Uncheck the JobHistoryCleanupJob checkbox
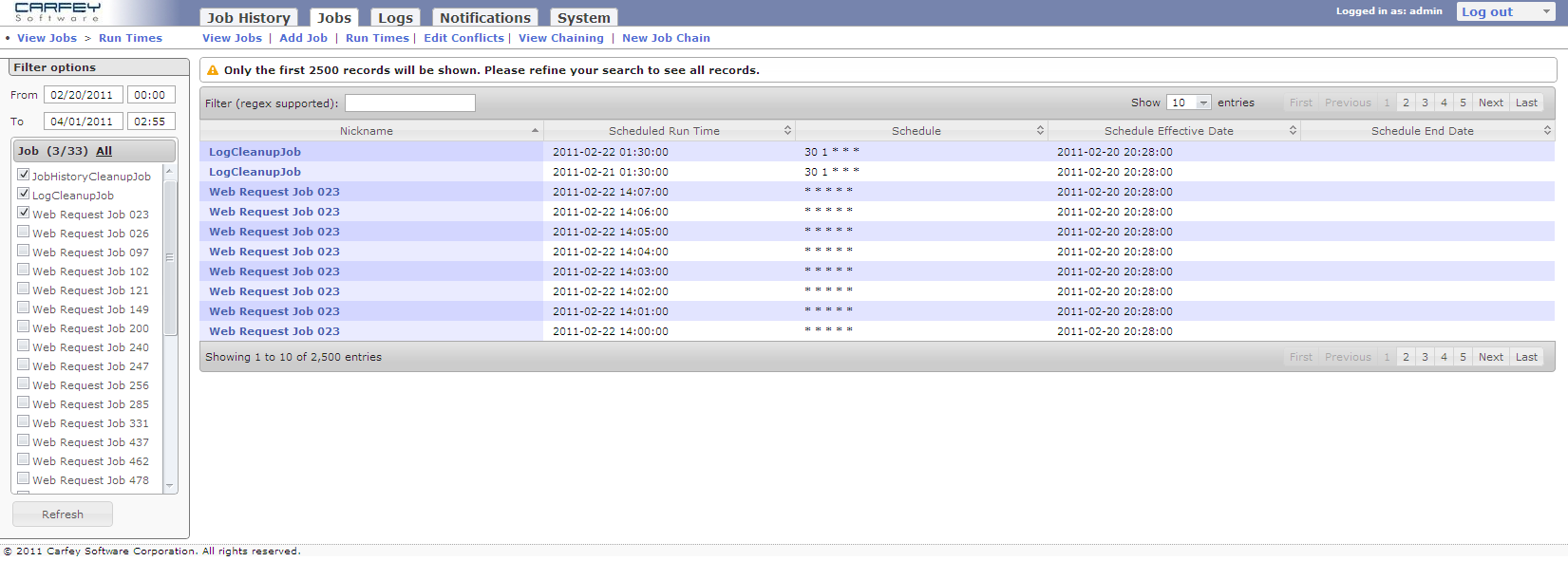This screenshot has height=561, width=1568. (x=24, y=175)
